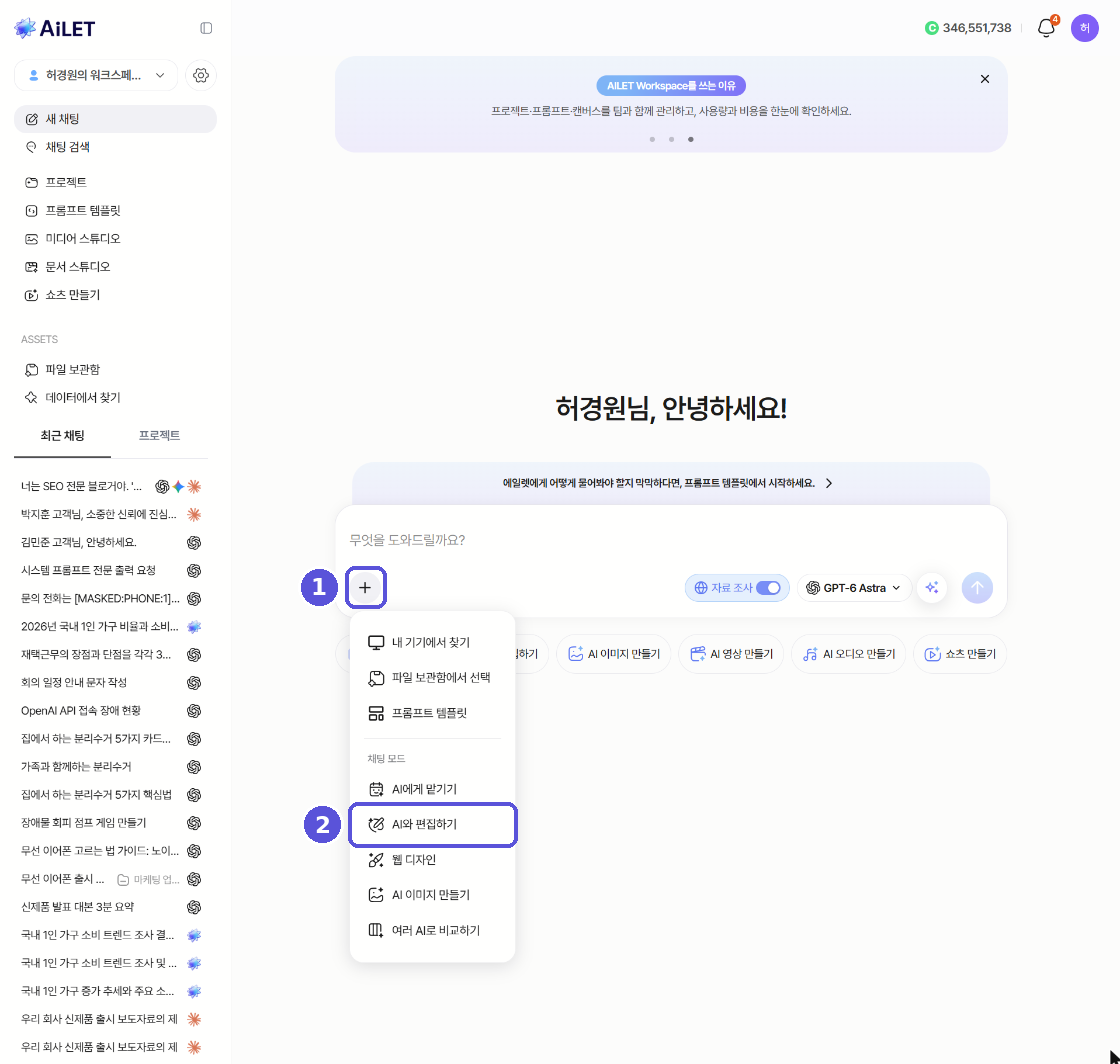Click the AI 영상 만들기 chip
The height and width of the screenshot is (1064, 1120).
click(731, 654)
